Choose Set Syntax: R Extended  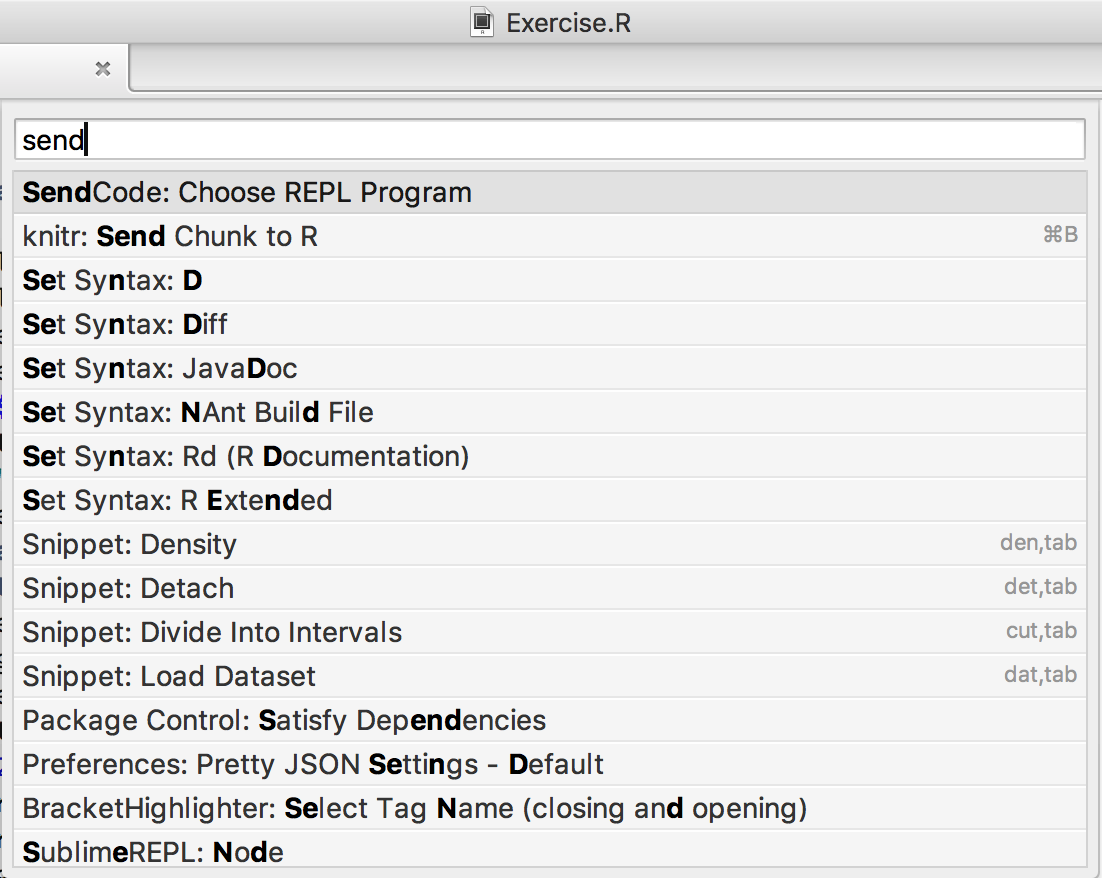pyautogui.click(x=550, y=500)
